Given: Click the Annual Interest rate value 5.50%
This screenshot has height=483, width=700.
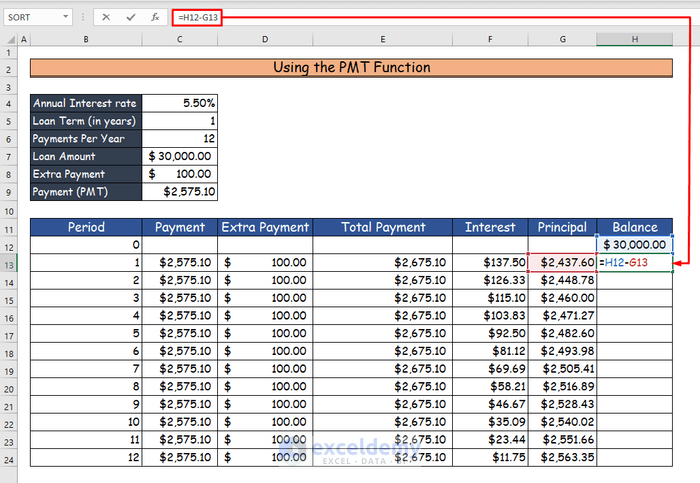Looking at the screenshot, I should (x=181, y=103).
